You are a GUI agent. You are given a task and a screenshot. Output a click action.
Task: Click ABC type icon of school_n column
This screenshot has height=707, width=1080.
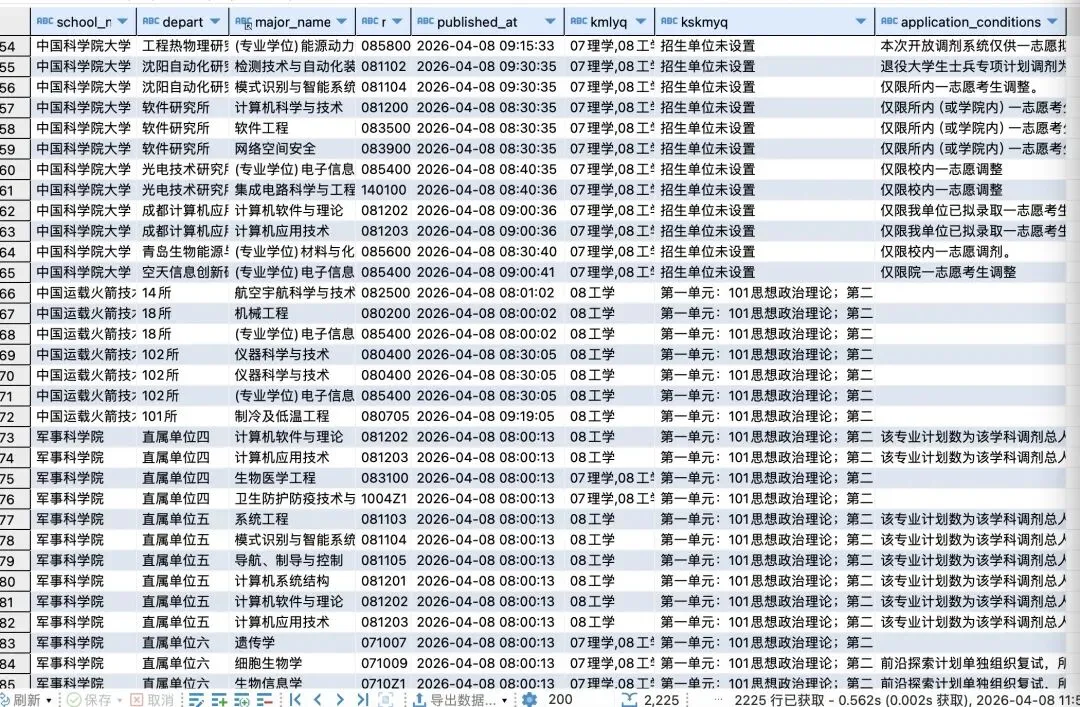[x=45, y=21]
